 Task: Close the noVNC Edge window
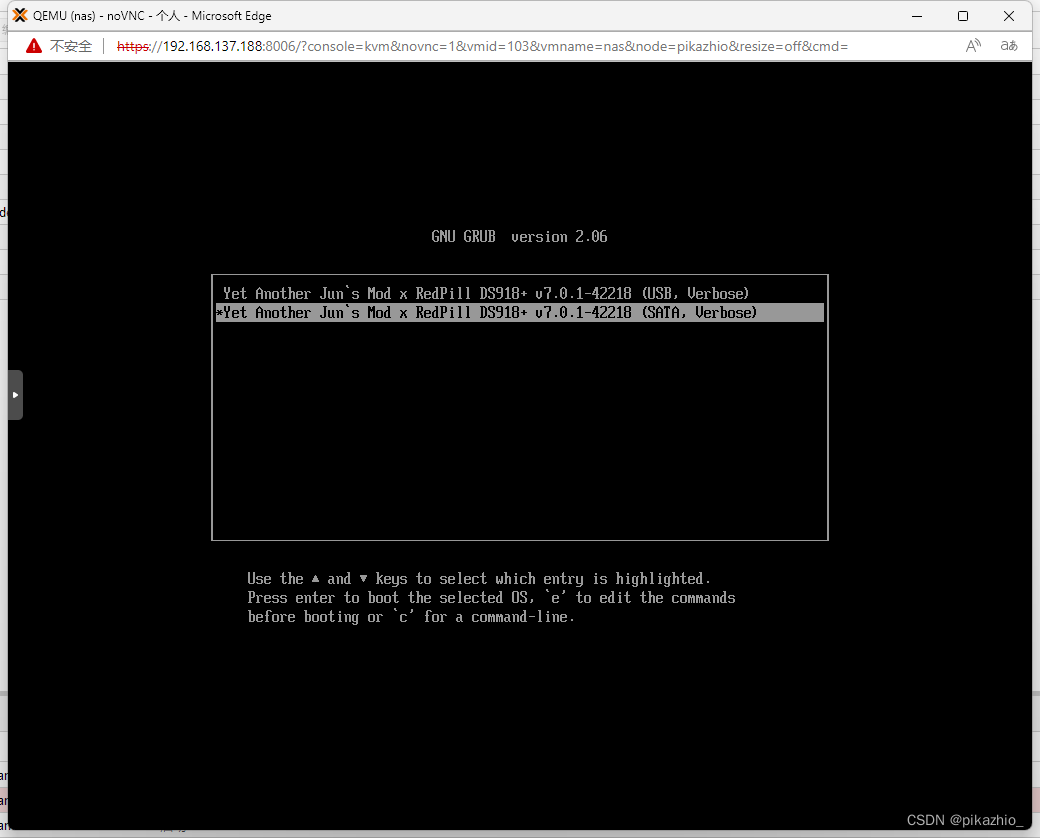point(1009,16)
